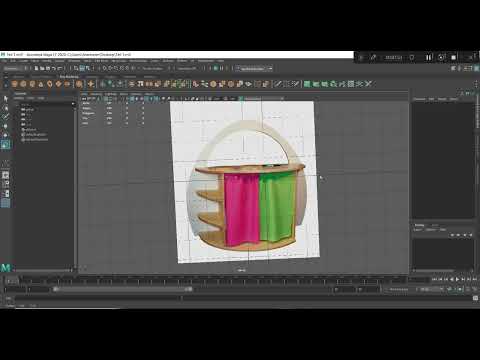Toggle Snap to curves
The height and width of the screenshot is (360, 480).
tap(110, 68)
